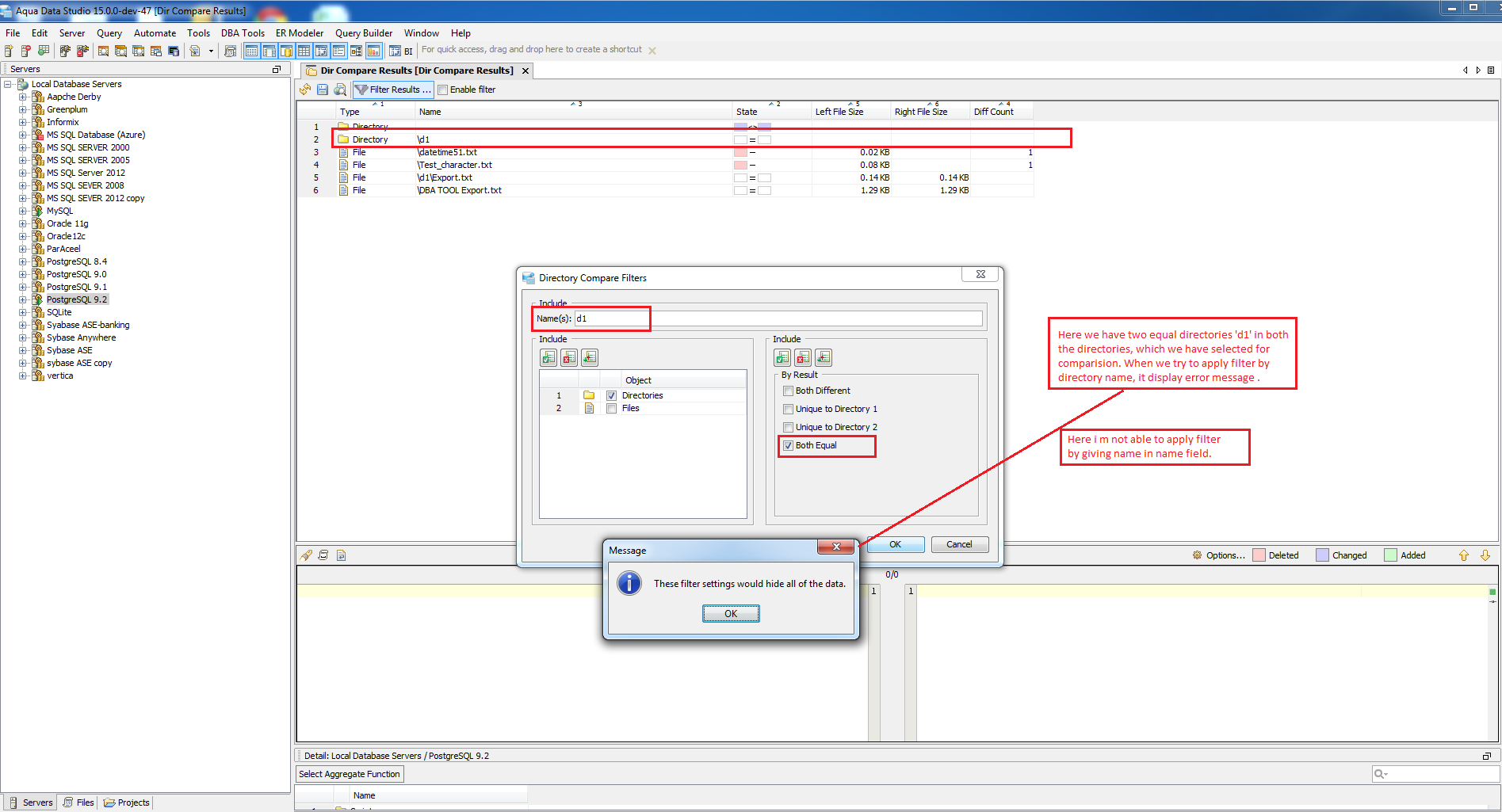Click the BI toolbar icon

coord(401,51)
